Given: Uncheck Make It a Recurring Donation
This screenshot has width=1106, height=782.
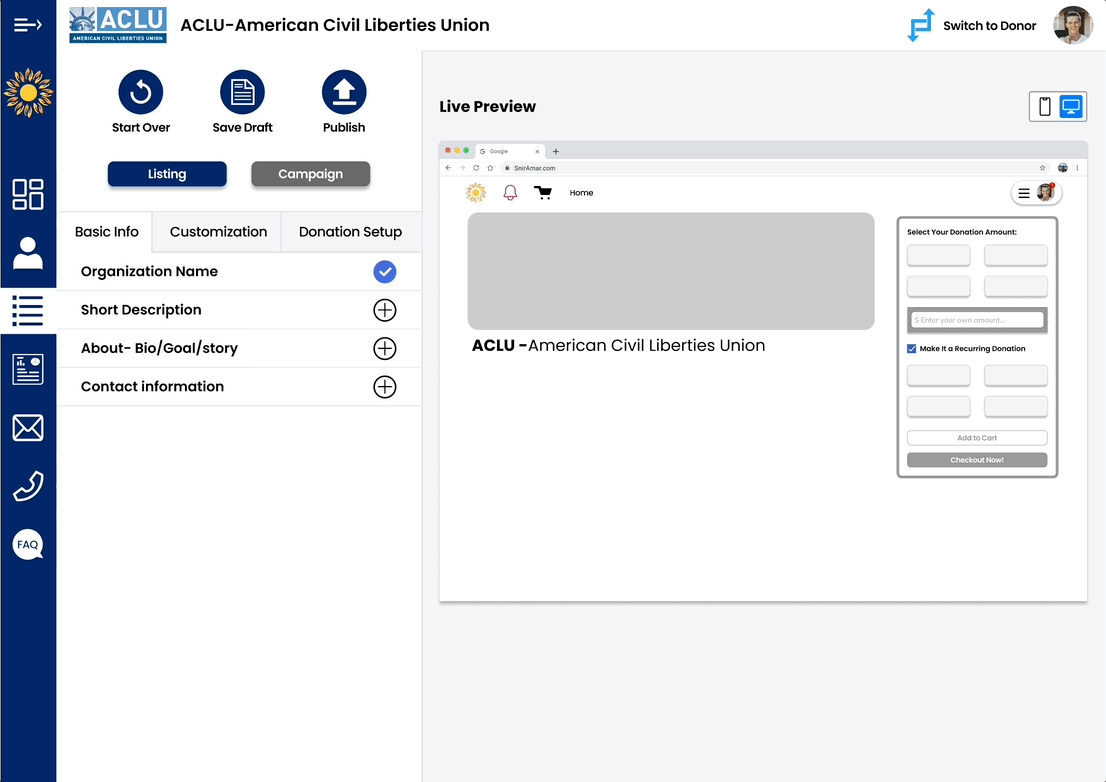Looking at the screenshot, I should click(x=911, y=348).
